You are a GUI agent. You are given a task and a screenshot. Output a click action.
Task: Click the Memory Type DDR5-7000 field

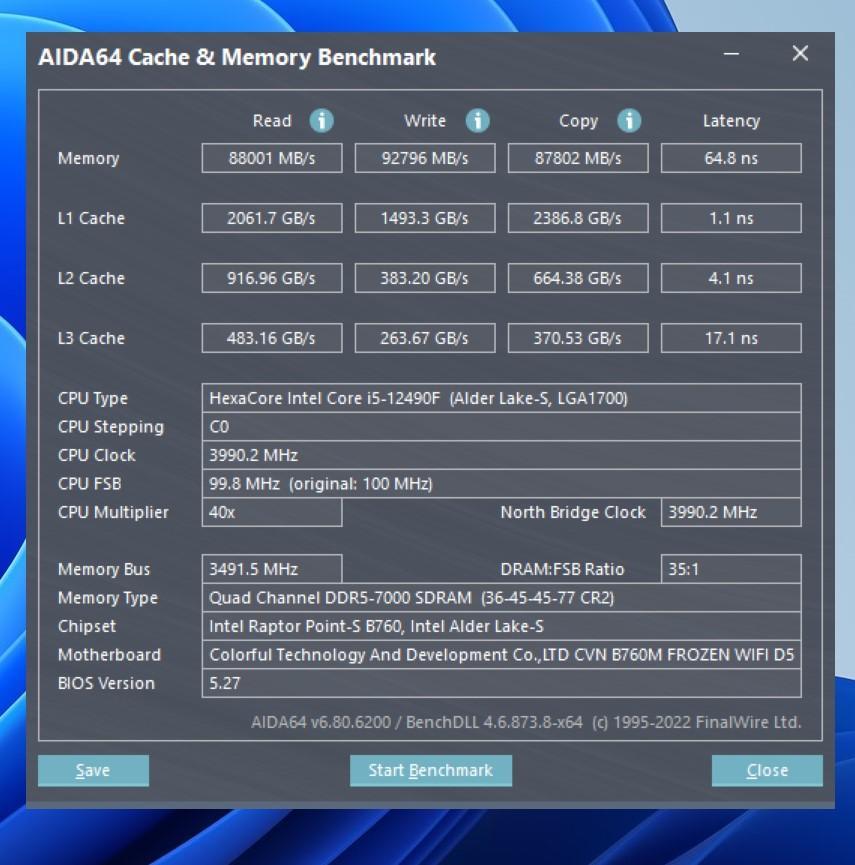(501, 598)
